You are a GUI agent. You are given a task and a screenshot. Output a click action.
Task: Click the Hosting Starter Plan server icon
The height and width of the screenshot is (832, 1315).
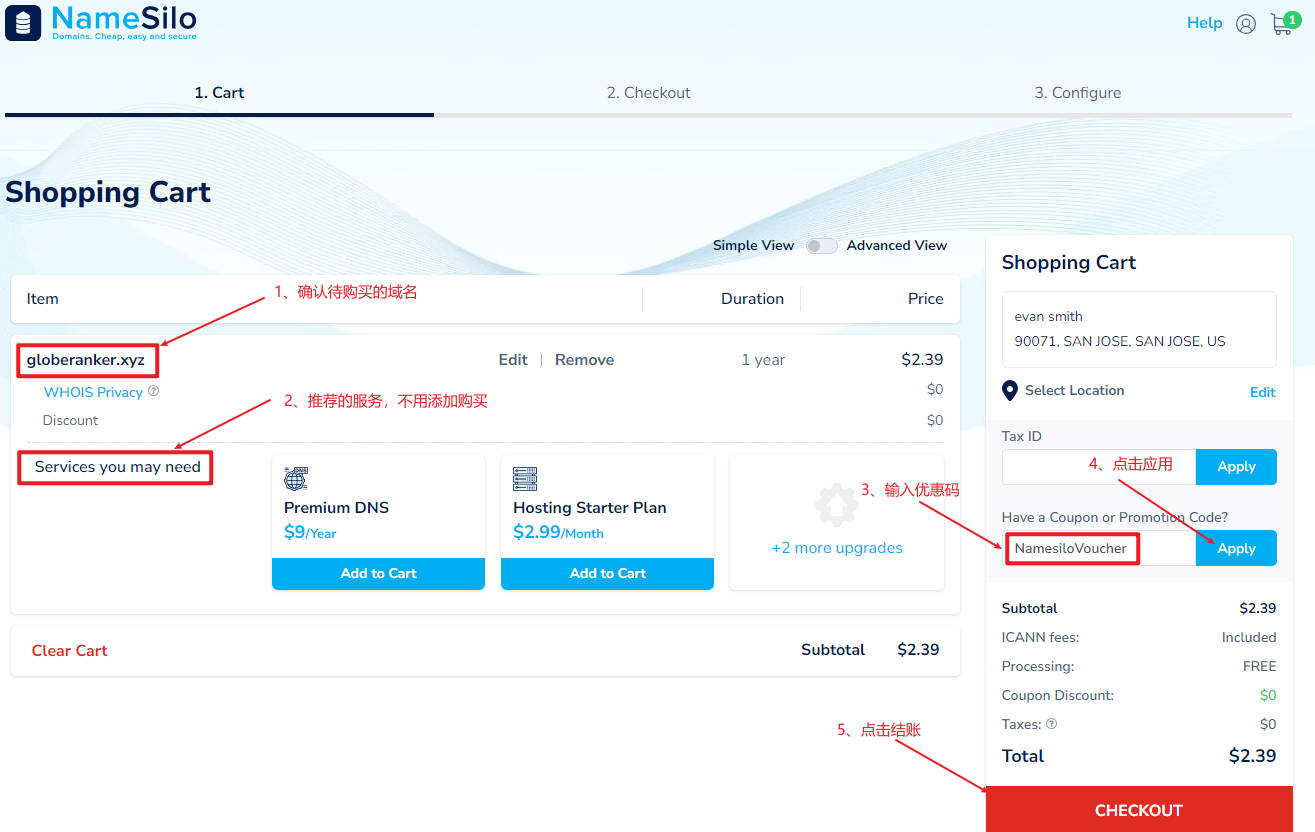(x=525, y=478)
